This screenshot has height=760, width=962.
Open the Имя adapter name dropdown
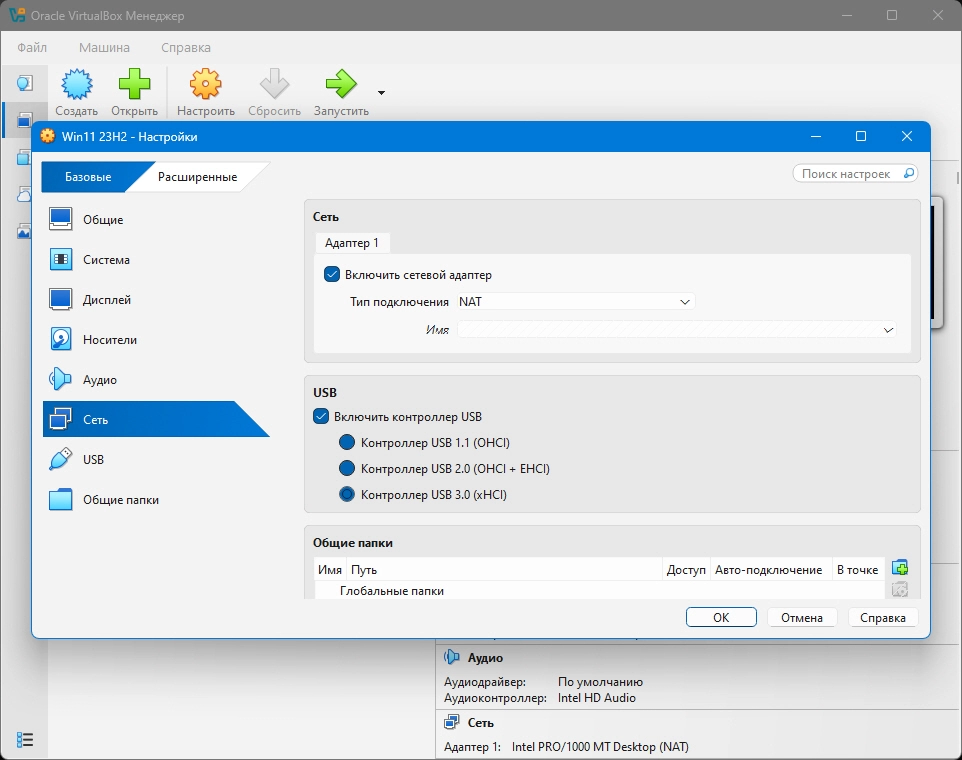(676, 330)
